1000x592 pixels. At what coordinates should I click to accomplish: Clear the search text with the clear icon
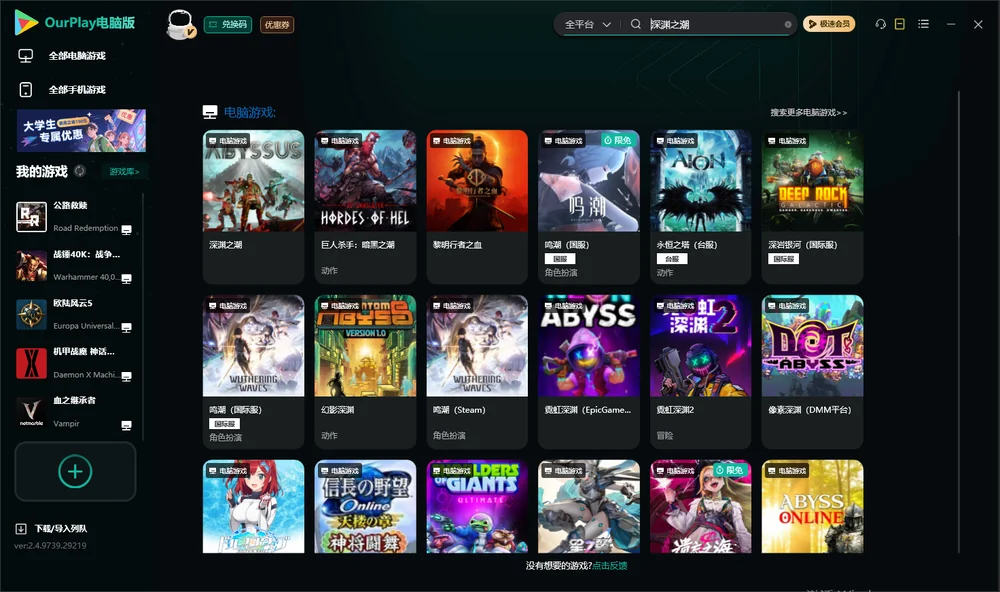pos(788,24)
